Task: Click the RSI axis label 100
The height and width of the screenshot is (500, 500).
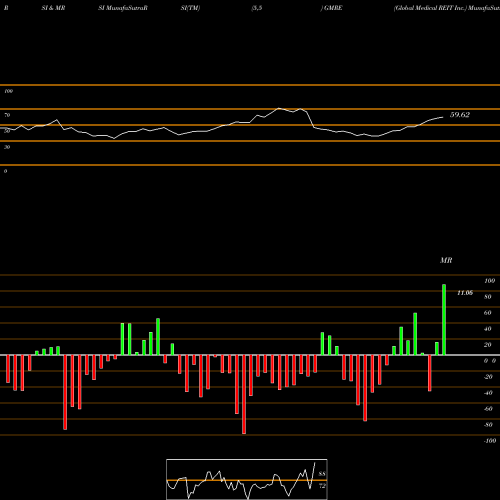Action: (x=8, y=91)
